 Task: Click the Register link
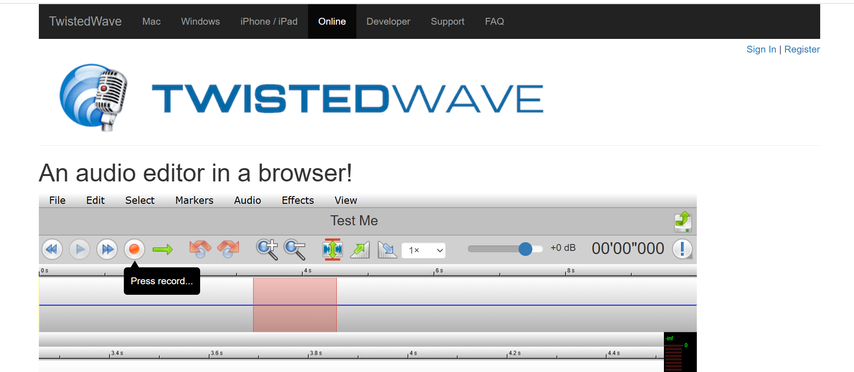coord(802,50)
